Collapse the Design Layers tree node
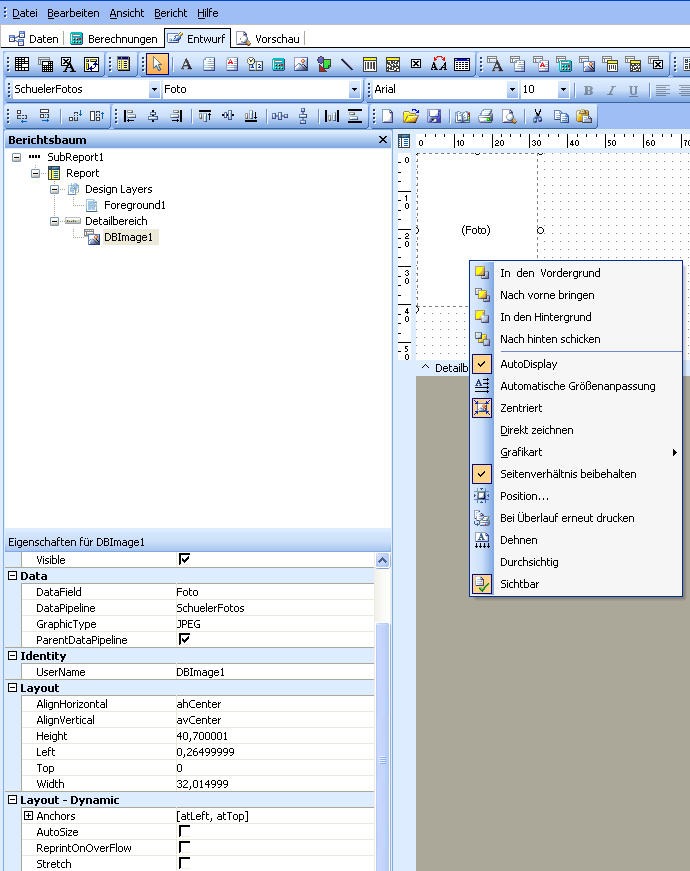Viewport: 690px width, 871px height. click(x=54, y=189)
